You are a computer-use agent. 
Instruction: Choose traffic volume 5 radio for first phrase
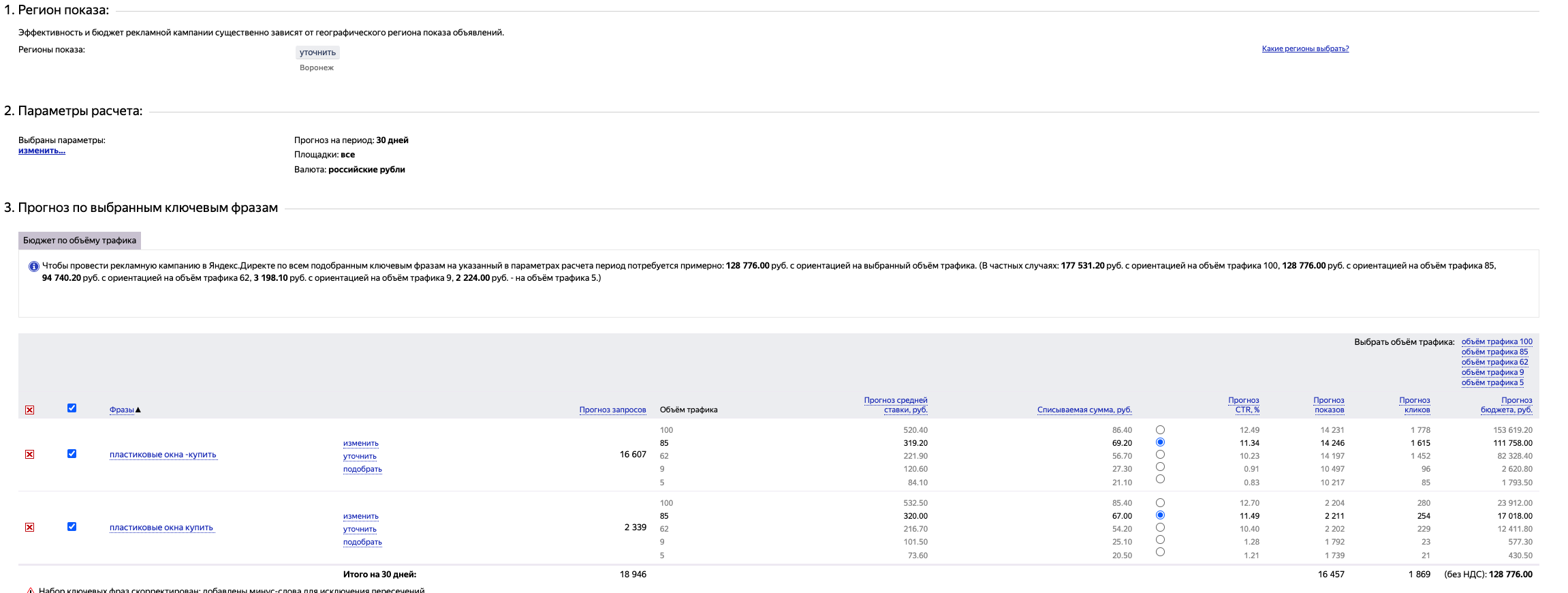click(1160, 479)
